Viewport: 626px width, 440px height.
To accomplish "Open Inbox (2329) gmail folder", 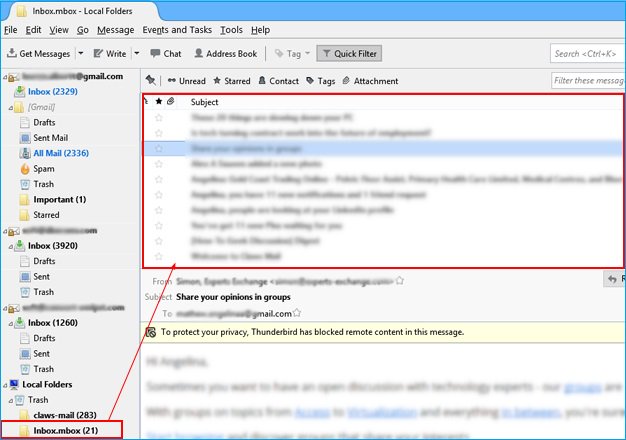I will coord(52,91).
